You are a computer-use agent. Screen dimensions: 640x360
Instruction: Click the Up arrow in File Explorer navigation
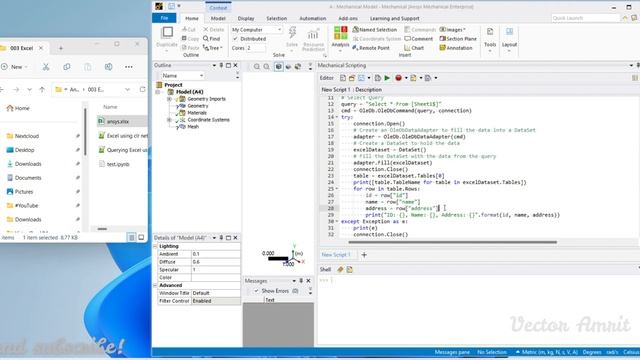pos(42,89)
